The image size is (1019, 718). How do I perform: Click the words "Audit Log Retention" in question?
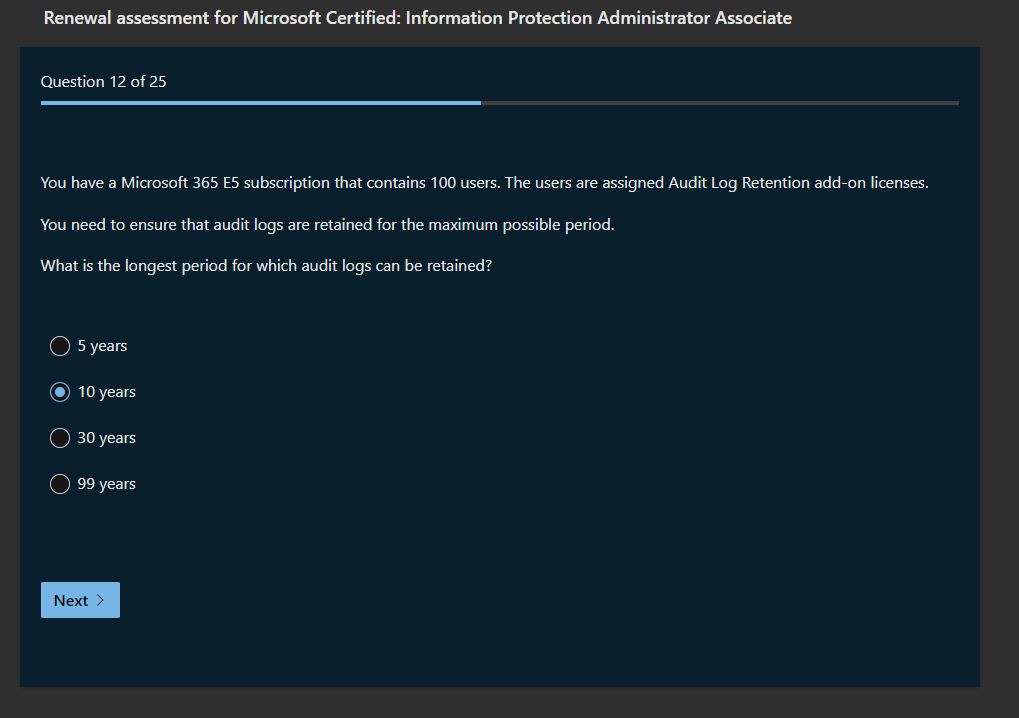click(x=738, y=183)
